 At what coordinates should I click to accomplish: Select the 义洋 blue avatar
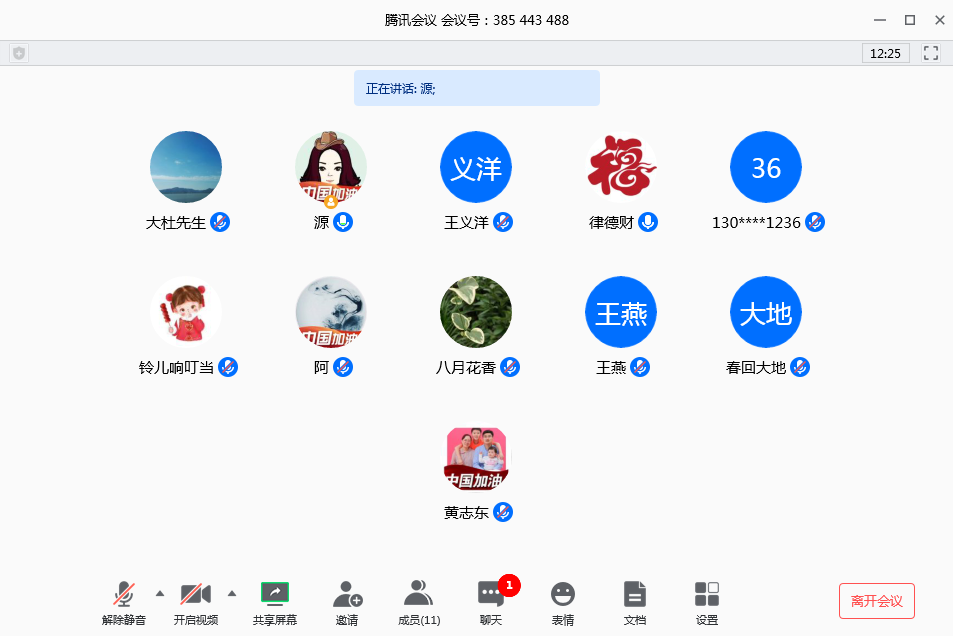point(476,167)
